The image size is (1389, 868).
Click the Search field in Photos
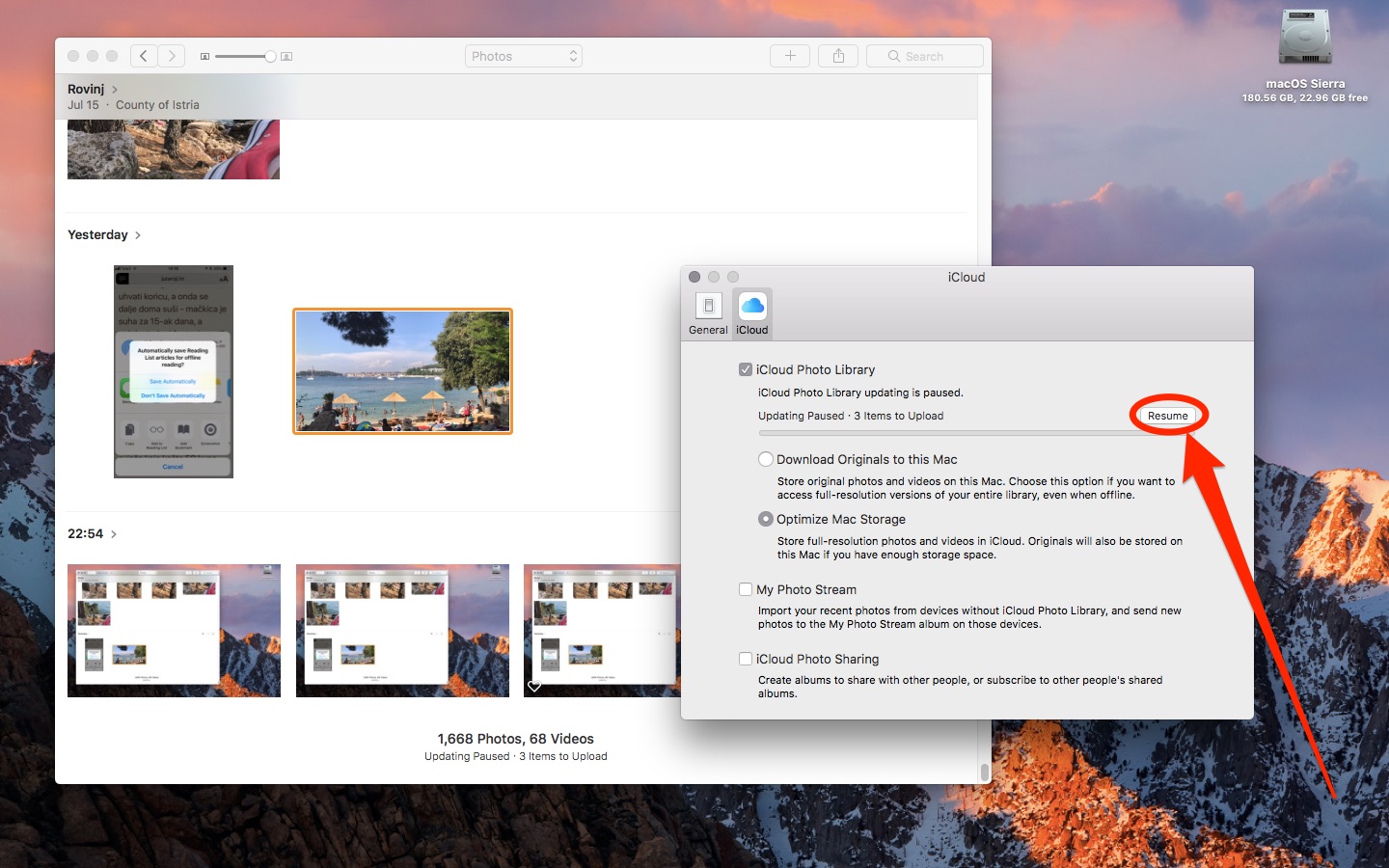(x=924, y=56)
